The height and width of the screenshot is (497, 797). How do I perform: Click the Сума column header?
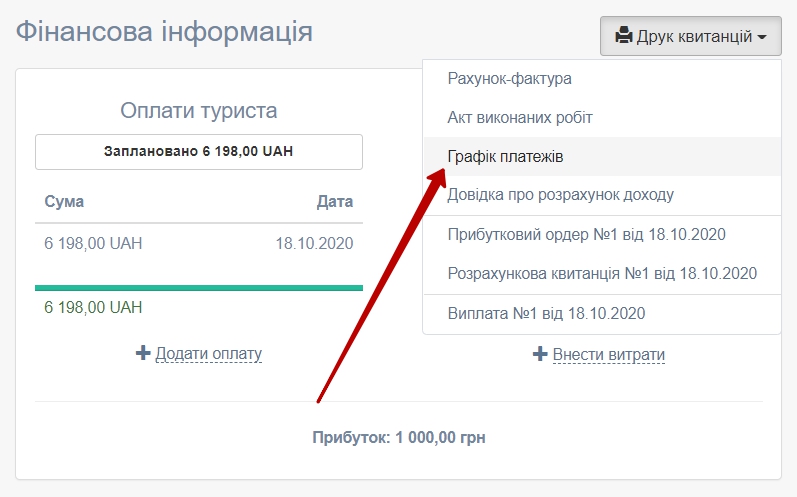(64, 202)
